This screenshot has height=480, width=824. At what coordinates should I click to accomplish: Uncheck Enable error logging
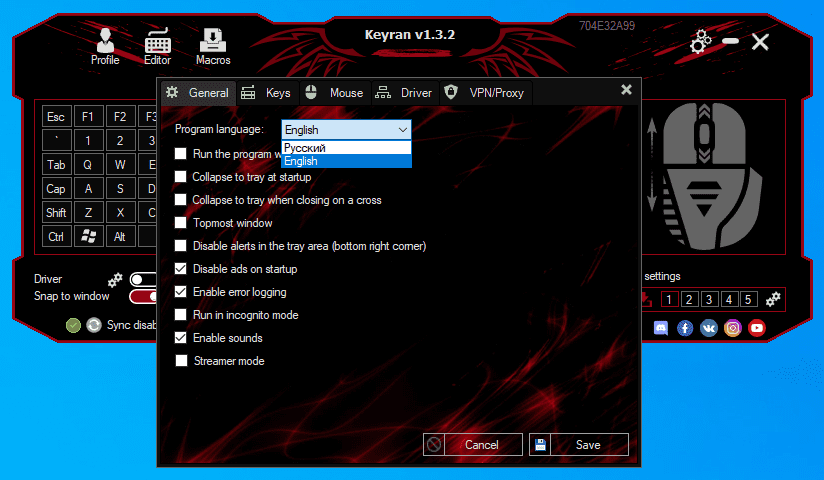tap(180, 291)
